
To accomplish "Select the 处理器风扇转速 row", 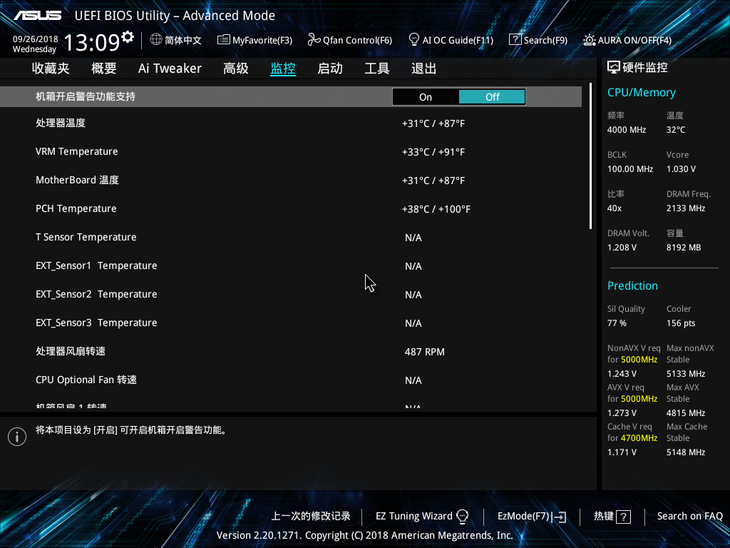I will click(291, 352).
